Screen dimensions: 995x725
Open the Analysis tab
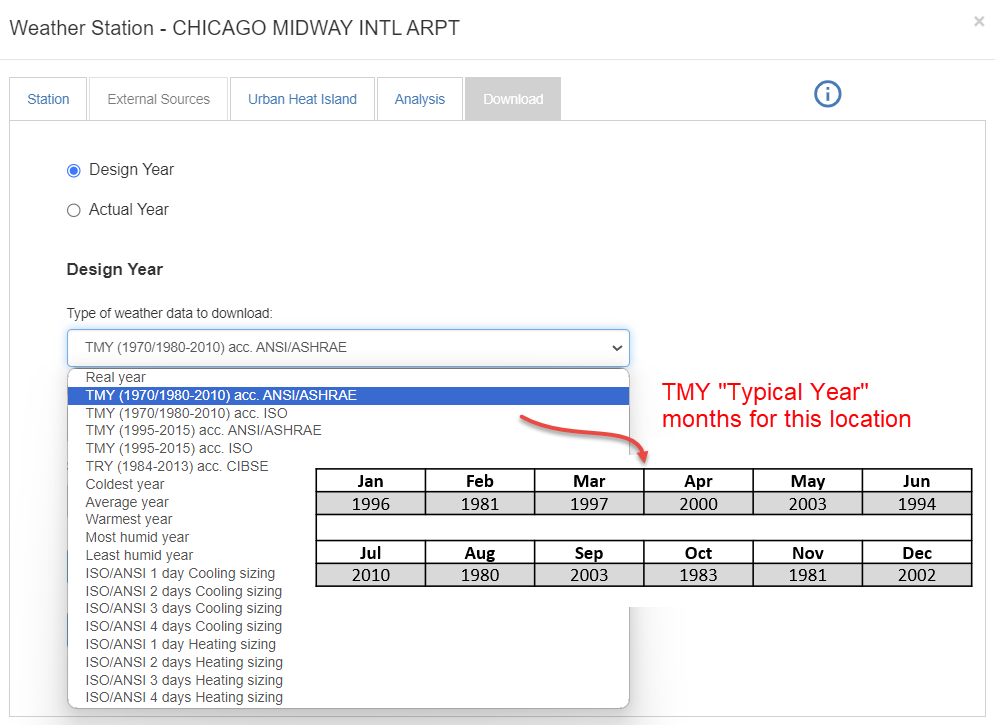pos(420,99)
